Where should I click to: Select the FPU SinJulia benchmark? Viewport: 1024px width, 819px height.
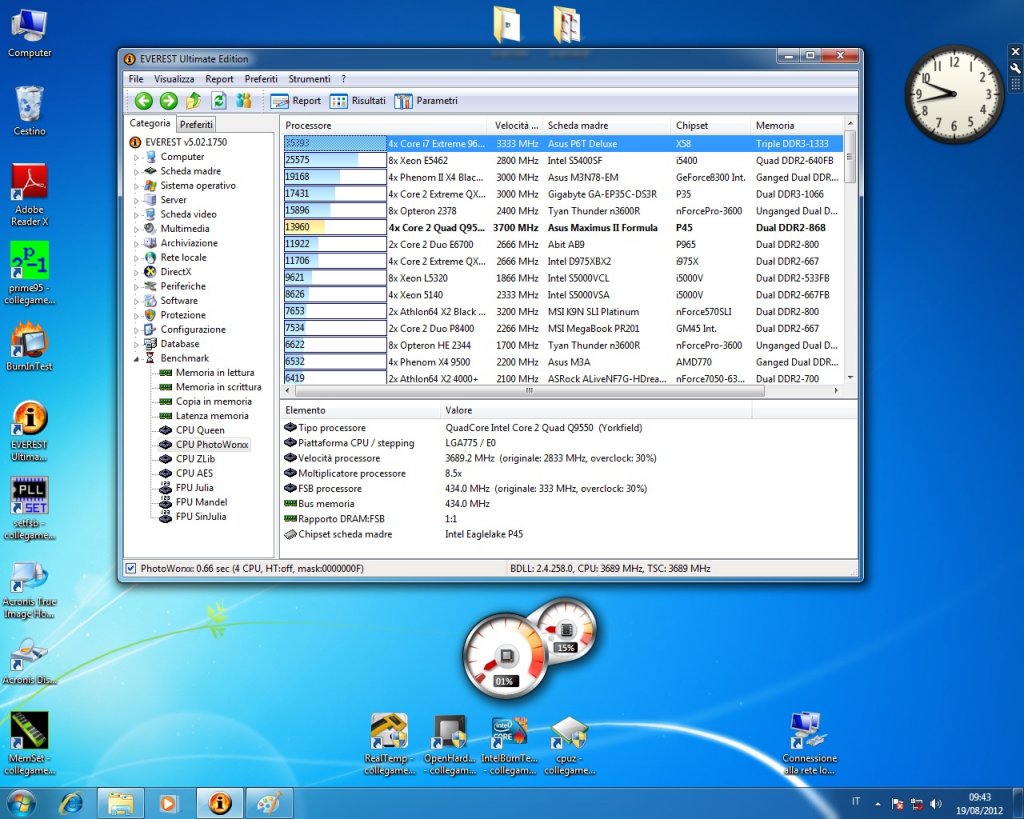pyautogui.click(x=200, y=516)
